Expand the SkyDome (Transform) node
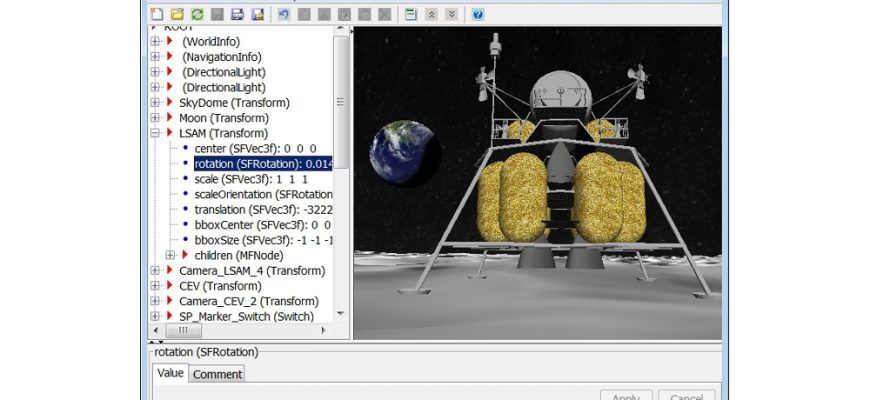The width and height of the screenshot is (870, 400). pos(155,102)
